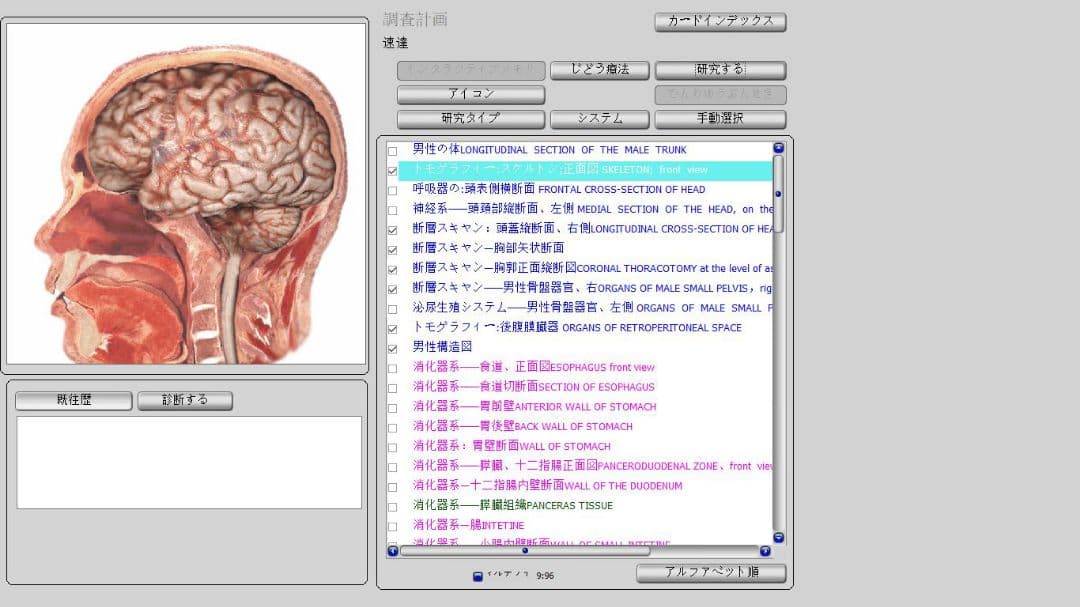1080x607 pixels.
Task: Click the 研究タイプ button
Action: 470,118
